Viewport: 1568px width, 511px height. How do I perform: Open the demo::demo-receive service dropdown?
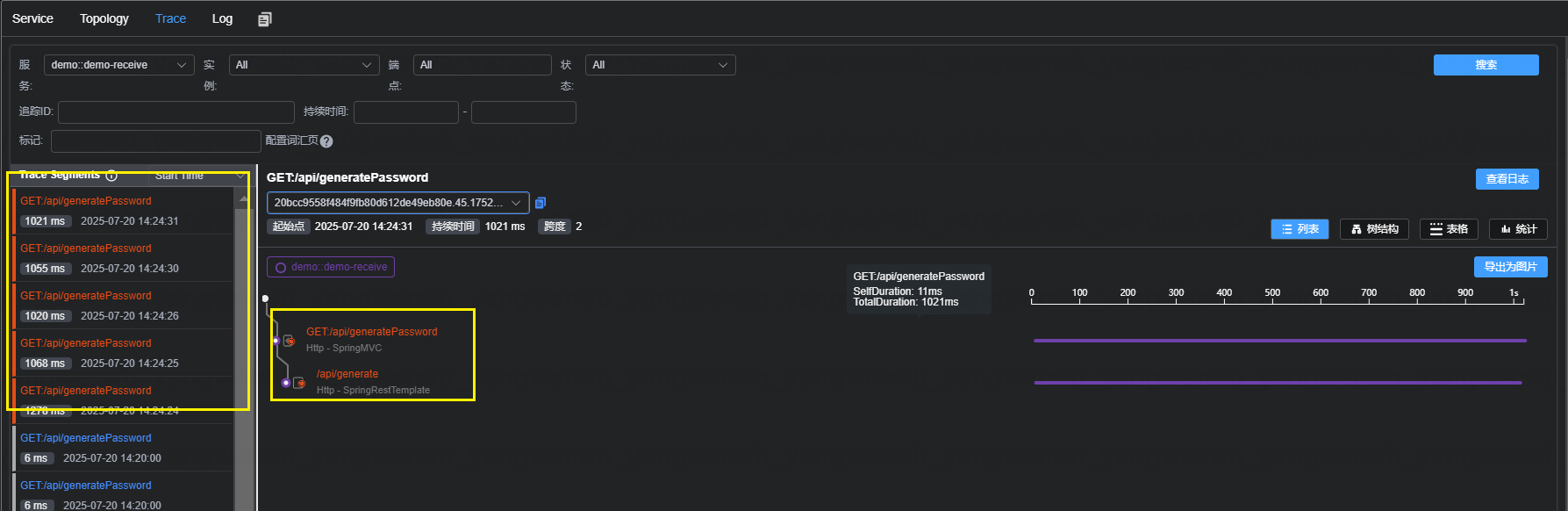(x=118, y=65)
